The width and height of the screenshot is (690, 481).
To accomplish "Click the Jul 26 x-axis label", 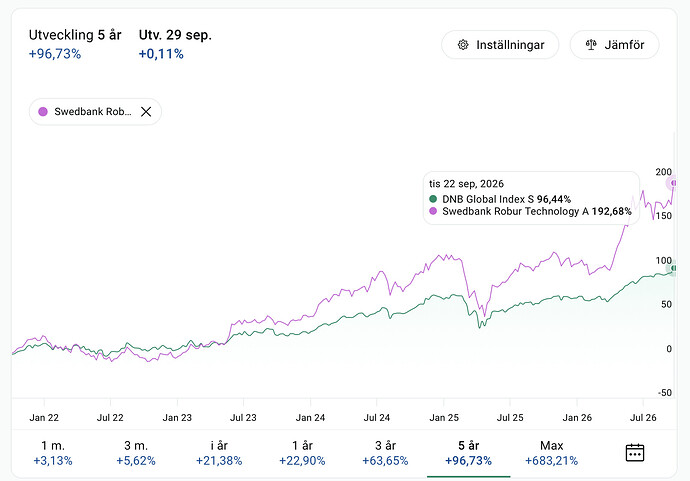I will point(643,418).
